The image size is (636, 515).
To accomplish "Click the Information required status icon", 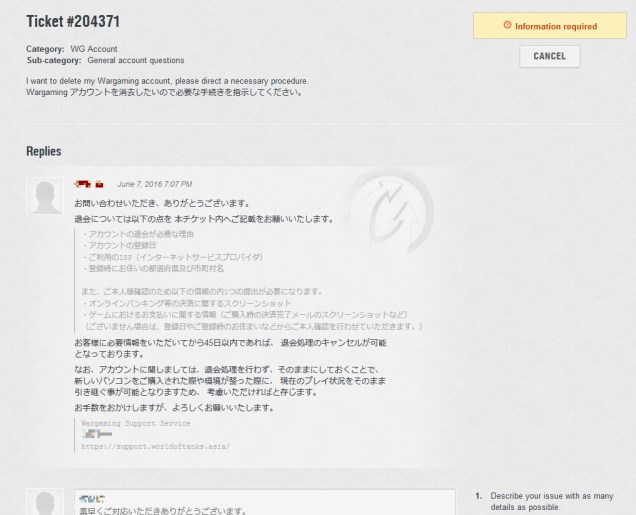I will coord(508,26).
